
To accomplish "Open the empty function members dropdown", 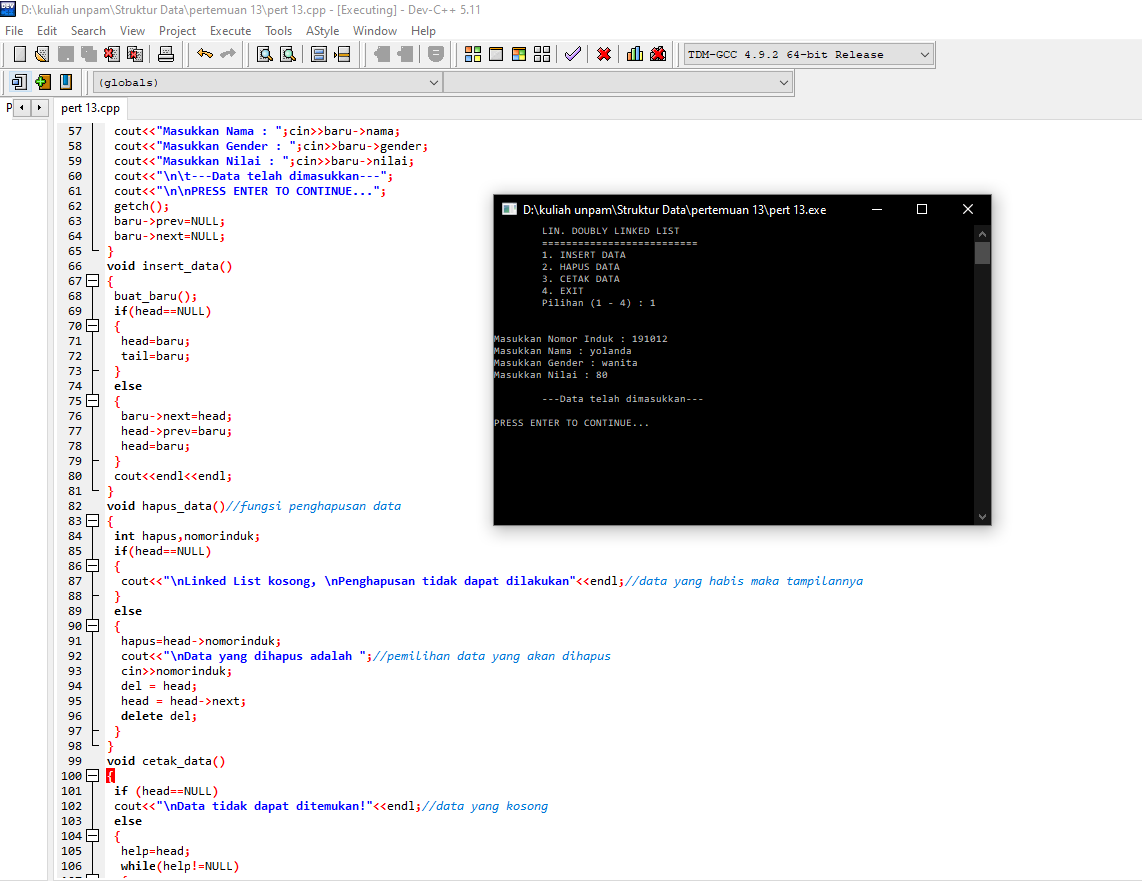I will tap(617, 82).
